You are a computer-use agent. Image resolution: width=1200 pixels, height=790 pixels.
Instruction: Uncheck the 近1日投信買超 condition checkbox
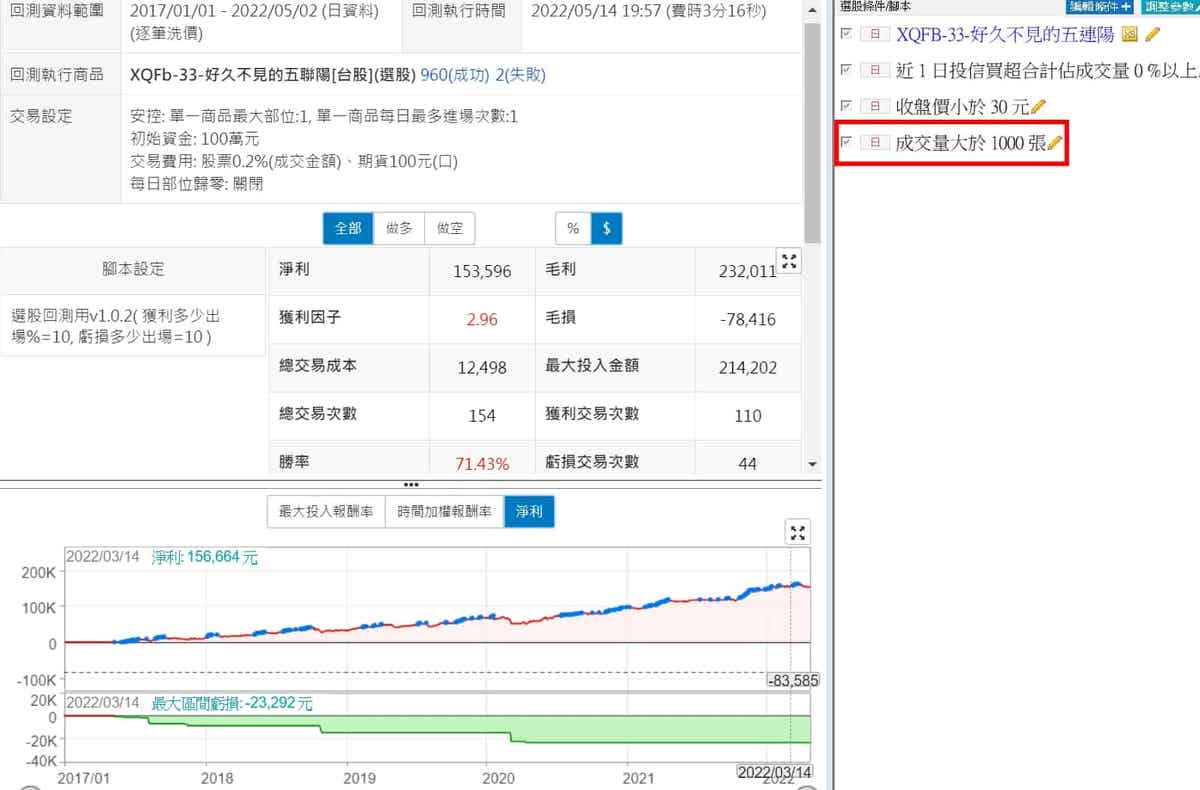point(847,70)
